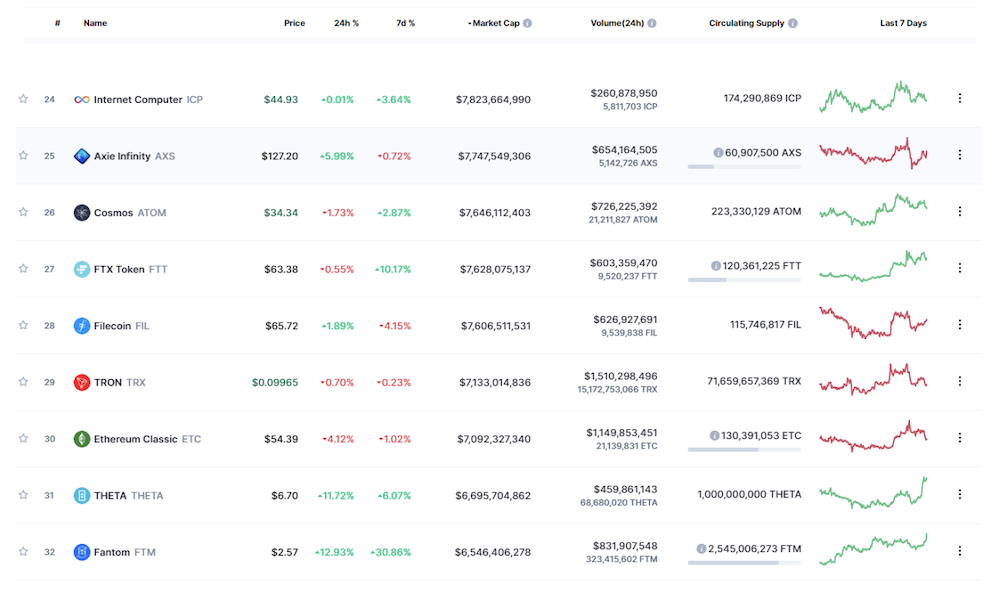This screenshot has height=598, width=1000.
Task: Click the Internet Computer infinity logo
Action: tap(82, 99)
